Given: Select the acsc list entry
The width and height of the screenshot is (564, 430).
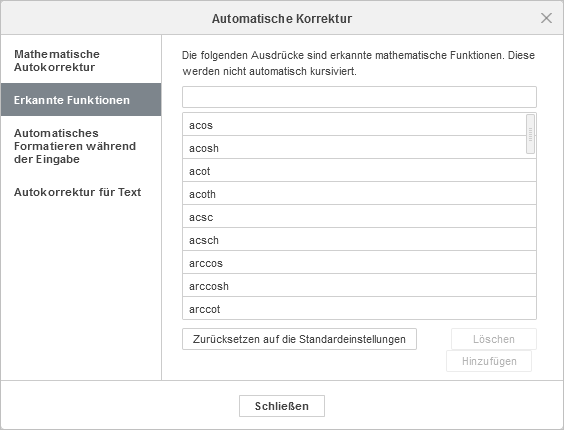Looking at the screenshot, I should pyautogui.click(x=359, y=217).
